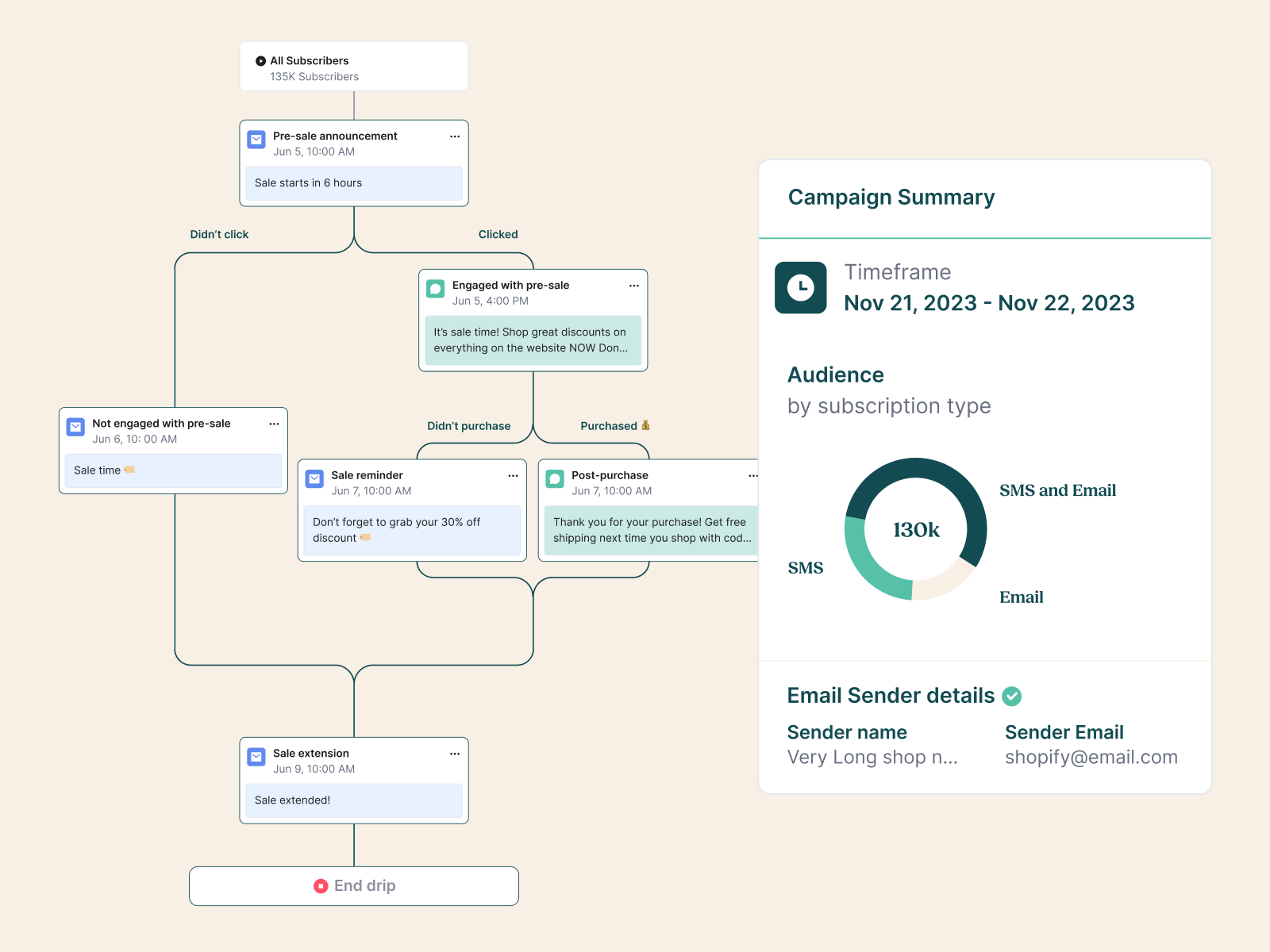Image resolution: width=1270 pixels, height=952 pixels.
Task: Click the email icon on Sale extension
Action: click(256, 757)
